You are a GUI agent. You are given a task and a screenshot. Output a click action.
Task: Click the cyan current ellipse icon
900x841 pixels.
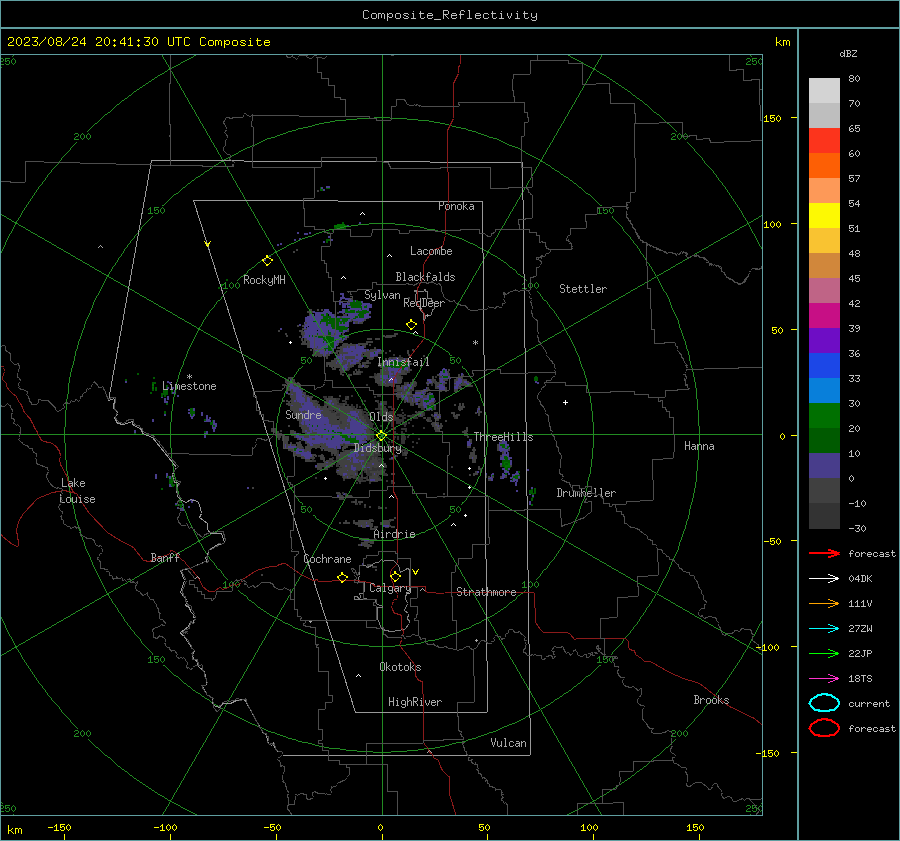824,703
